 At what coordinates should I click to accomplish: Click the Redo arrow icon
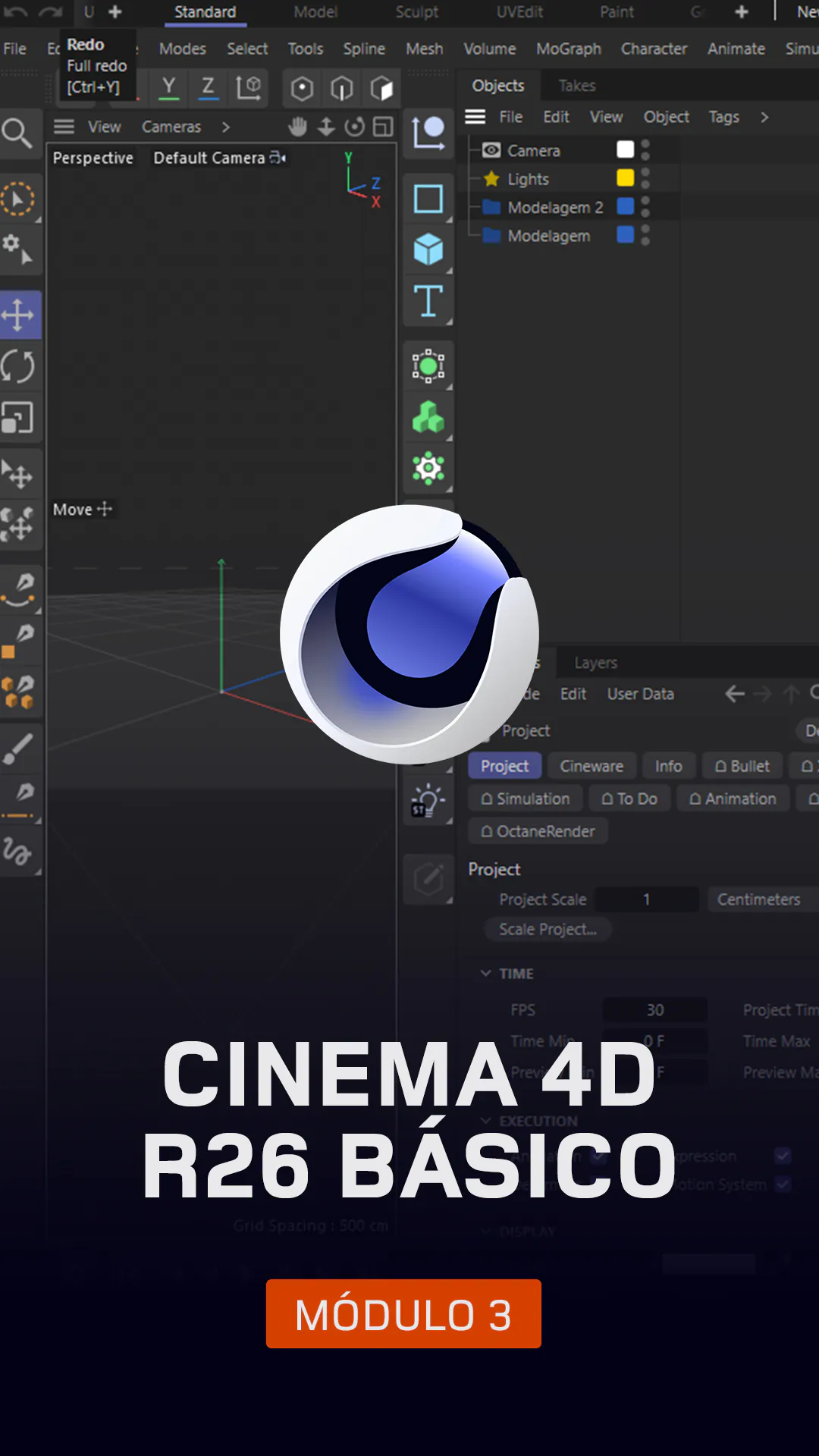click(x=50, y=11)
